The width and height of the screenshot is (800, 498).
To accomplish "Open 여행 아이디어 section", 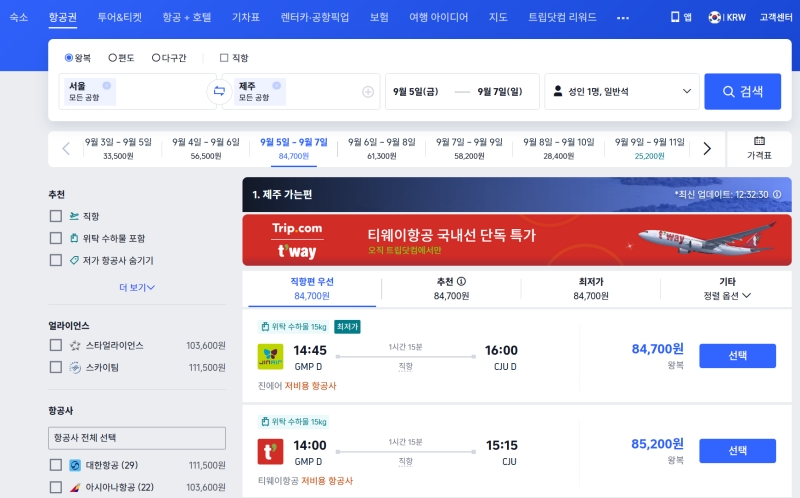I will pos(439,17).
